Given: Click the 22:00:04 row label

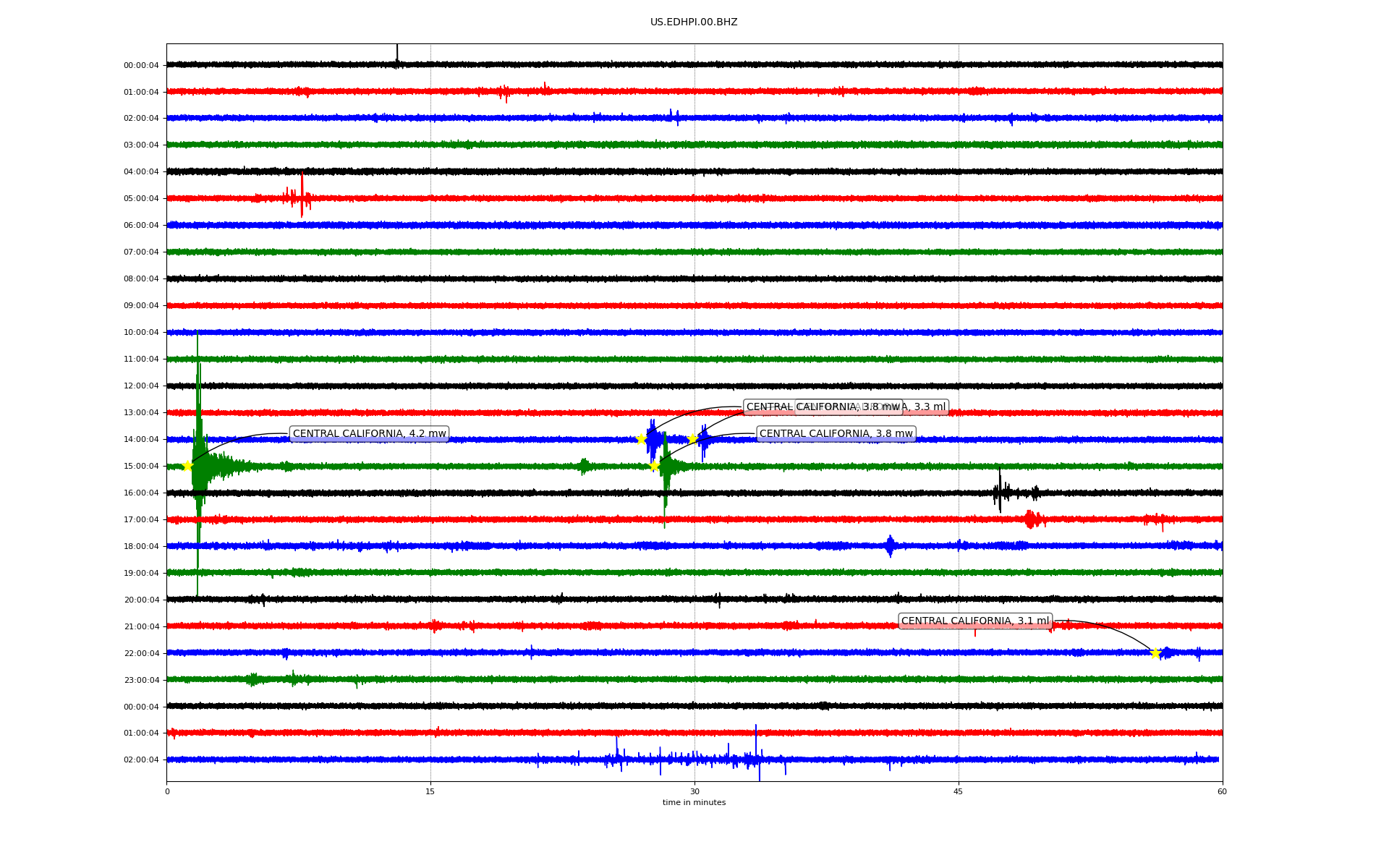Looking at the screenshot, I should (141, 654).
